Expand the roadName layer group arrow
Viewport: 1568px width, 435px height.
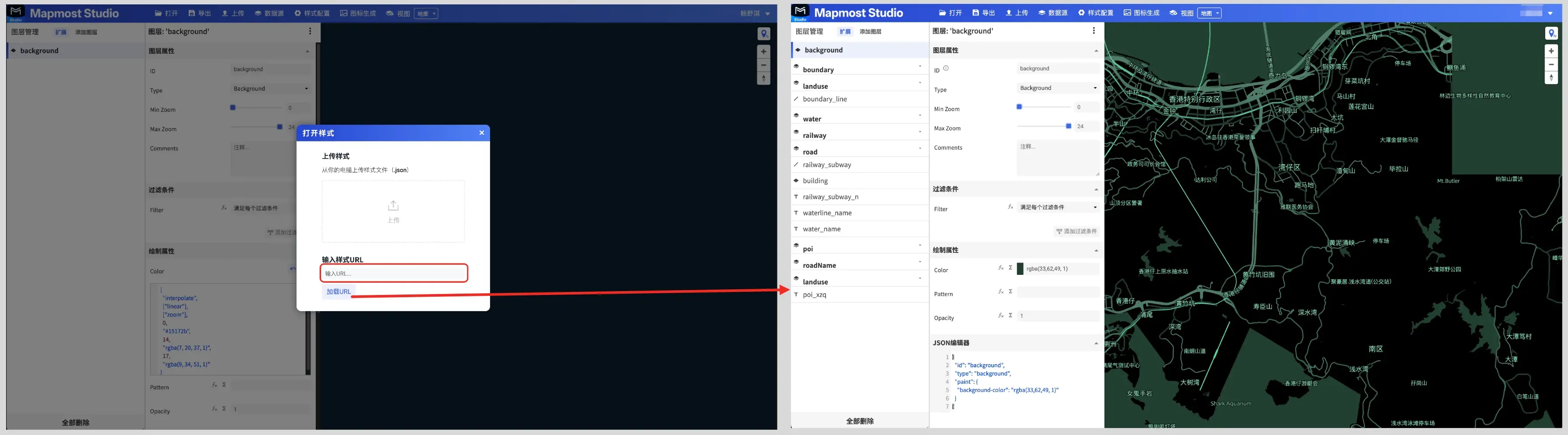[920, 262]
